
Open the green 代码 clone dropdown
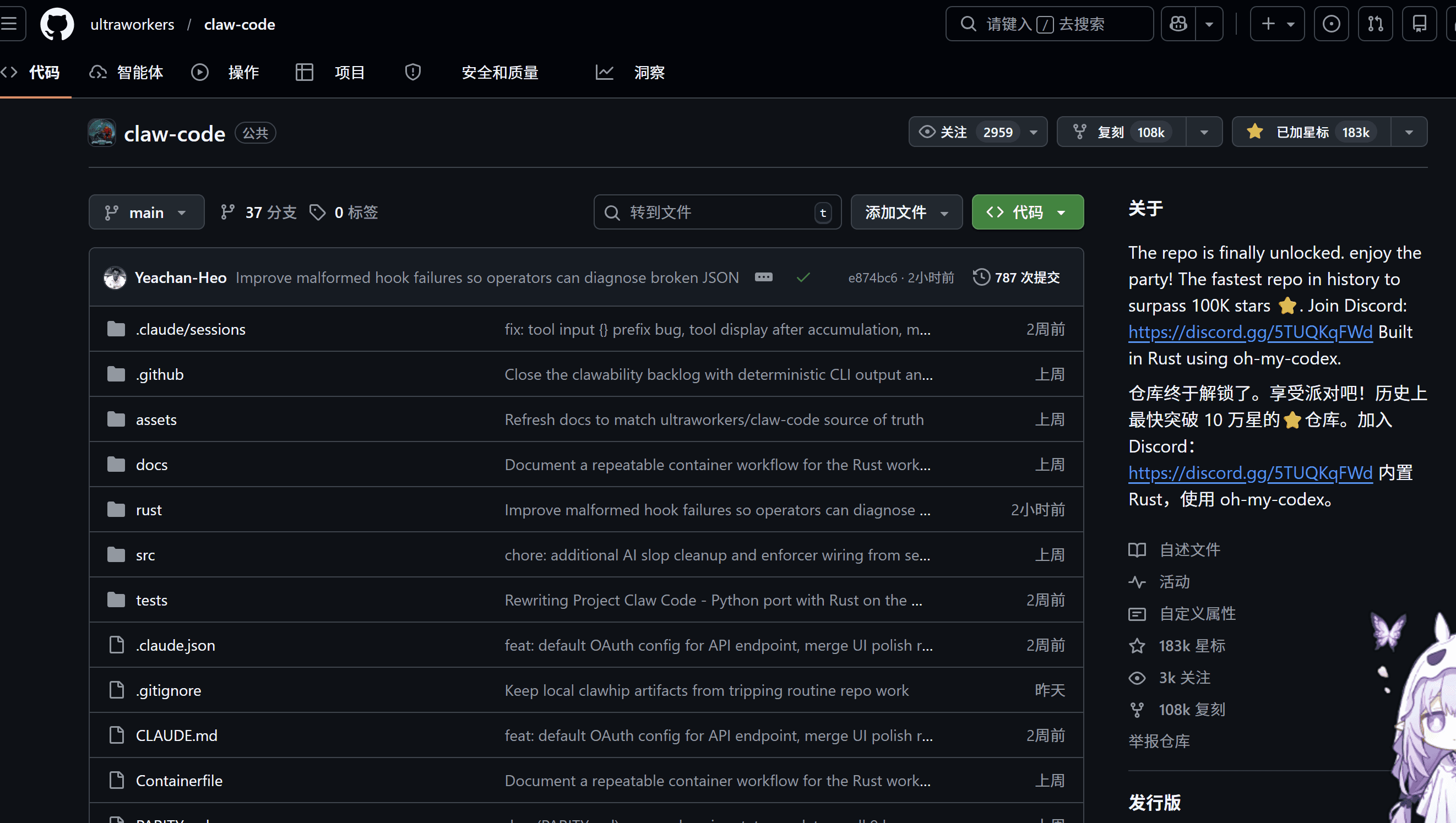1028,212
